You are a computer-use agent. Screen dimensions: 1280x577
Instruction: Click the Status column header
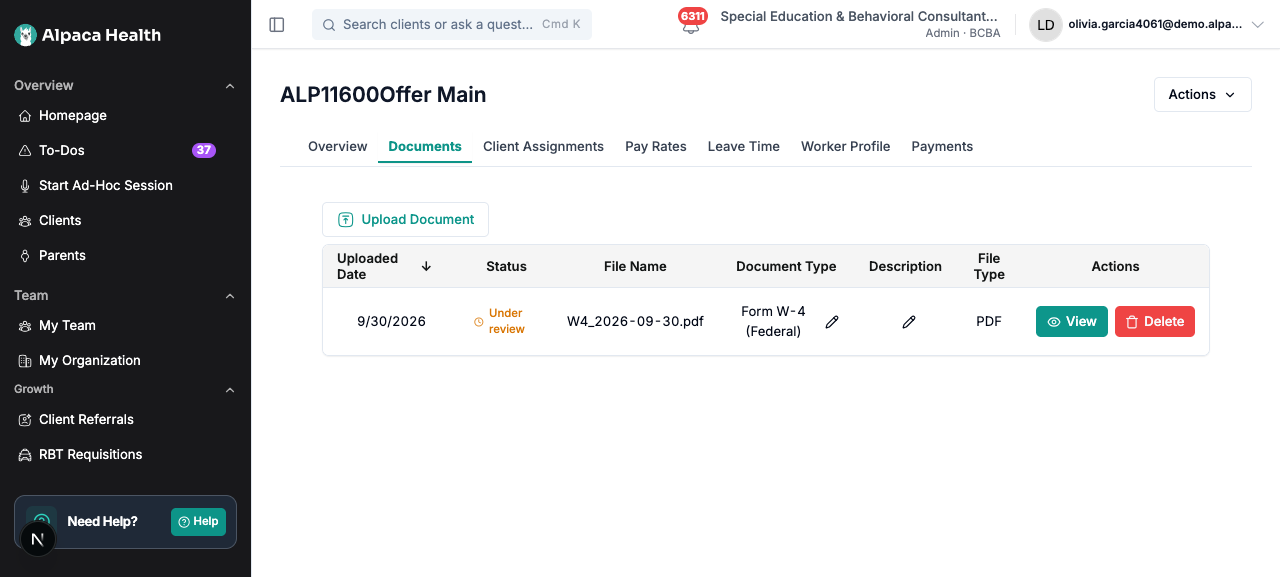point(506,267)
